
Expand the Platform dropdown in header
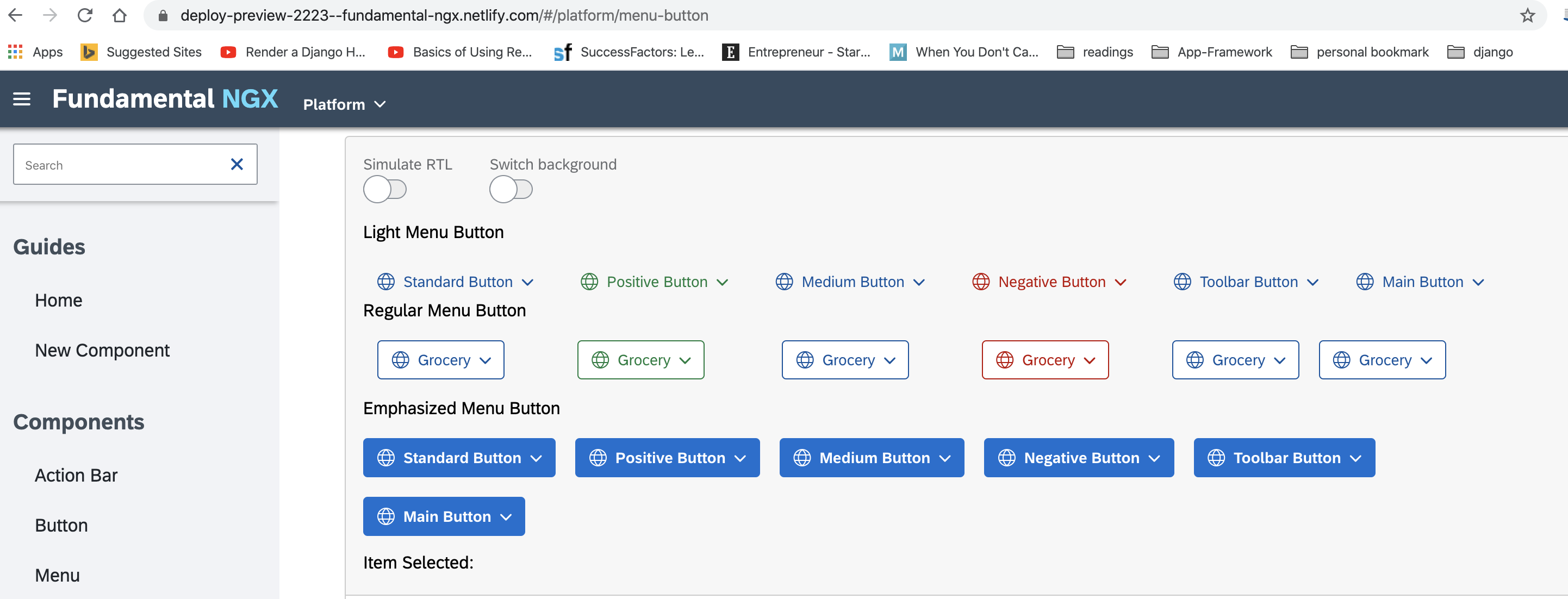pyautogui.click(x=345, y=104)
